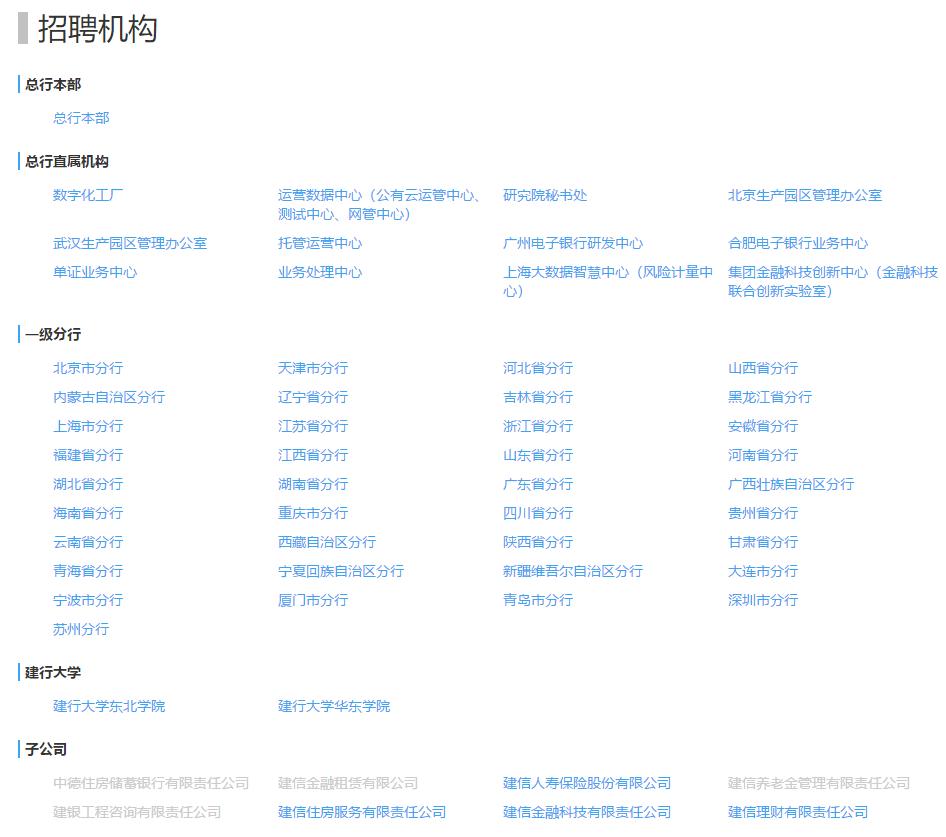
Task: Select 北京生产园区管理办公室
Action: pyautogui.click(x=806, y=195)
